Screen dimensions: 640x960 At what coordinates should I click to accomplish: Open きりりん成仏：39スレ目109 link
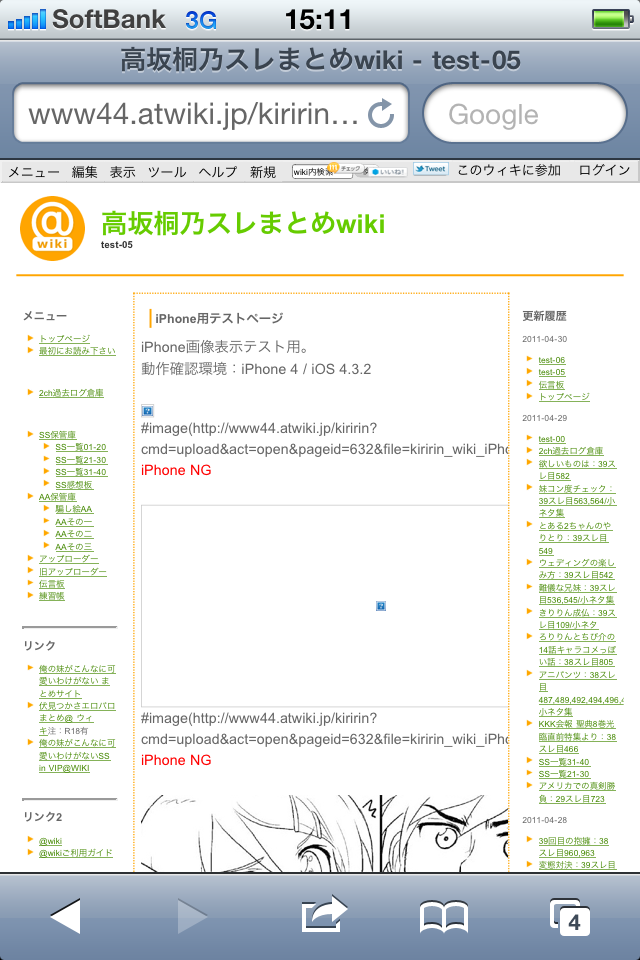pyautogui.click(x=577, y=618)
